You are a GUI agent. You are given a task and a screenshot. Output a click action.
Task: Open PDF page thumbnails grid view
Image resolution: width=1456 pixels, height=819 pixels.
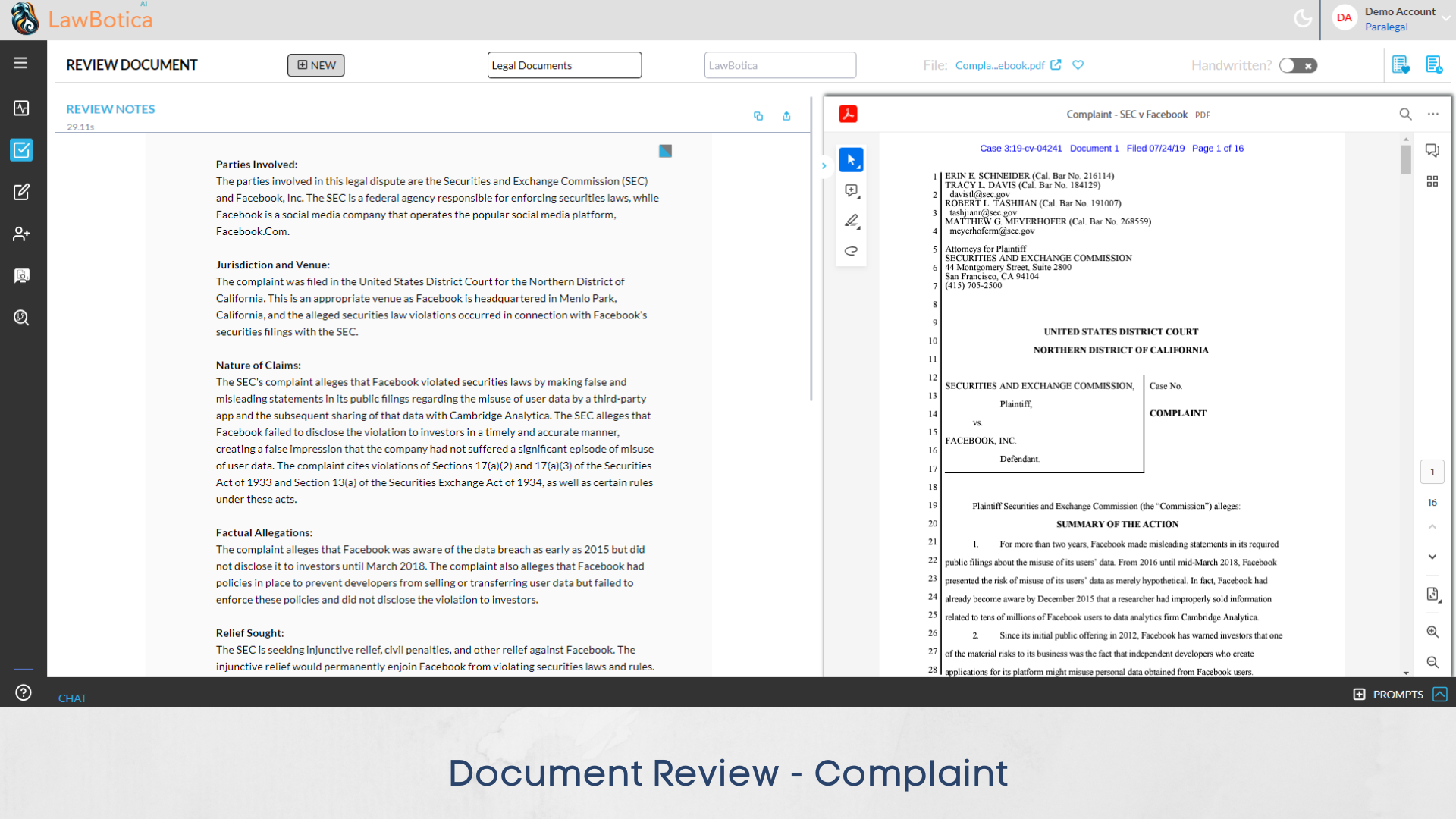pyautogui.click(x=1432, y=181)
